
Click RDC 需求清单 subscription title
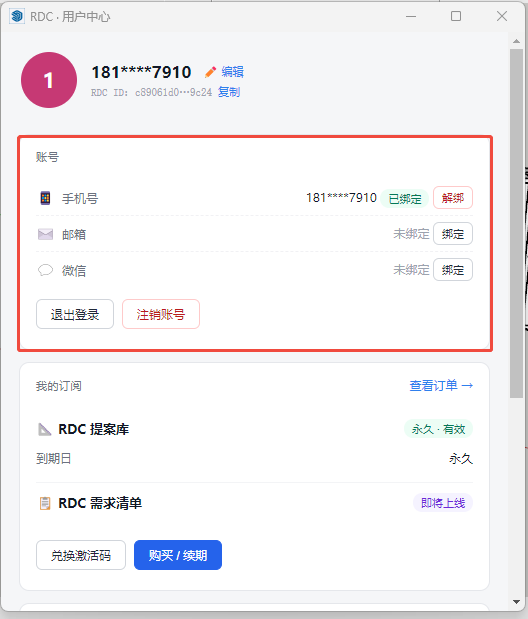100,503
